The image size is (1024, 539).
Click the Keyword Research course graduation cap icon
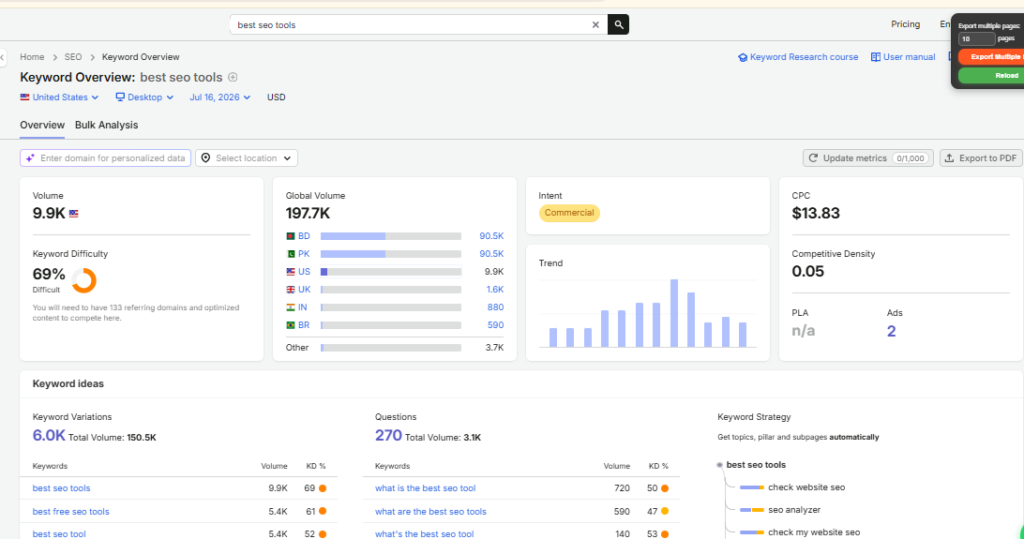point(743,57)
